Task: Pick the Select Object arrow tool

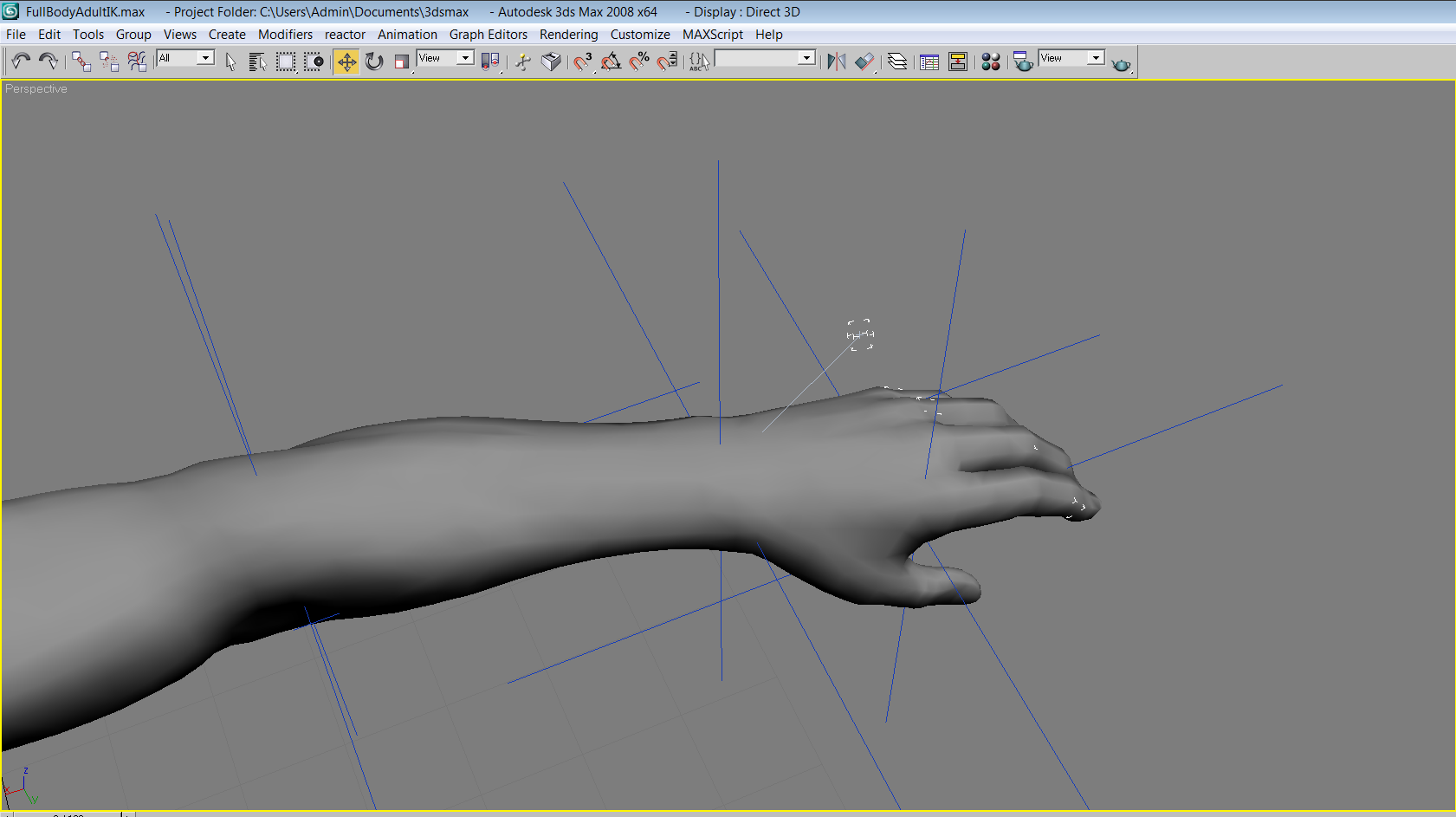Action: tap(230, 61)
